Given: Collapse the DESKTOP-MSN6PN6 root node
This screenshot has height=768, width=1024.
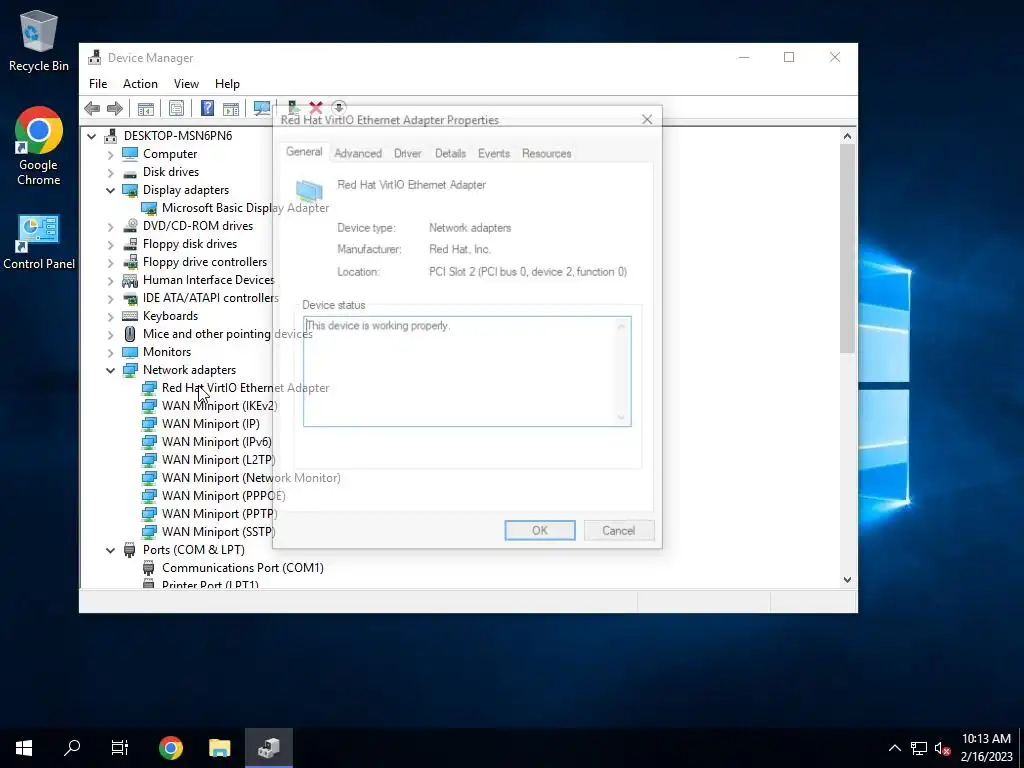Looking at the screenshot, I should point(91,136).
